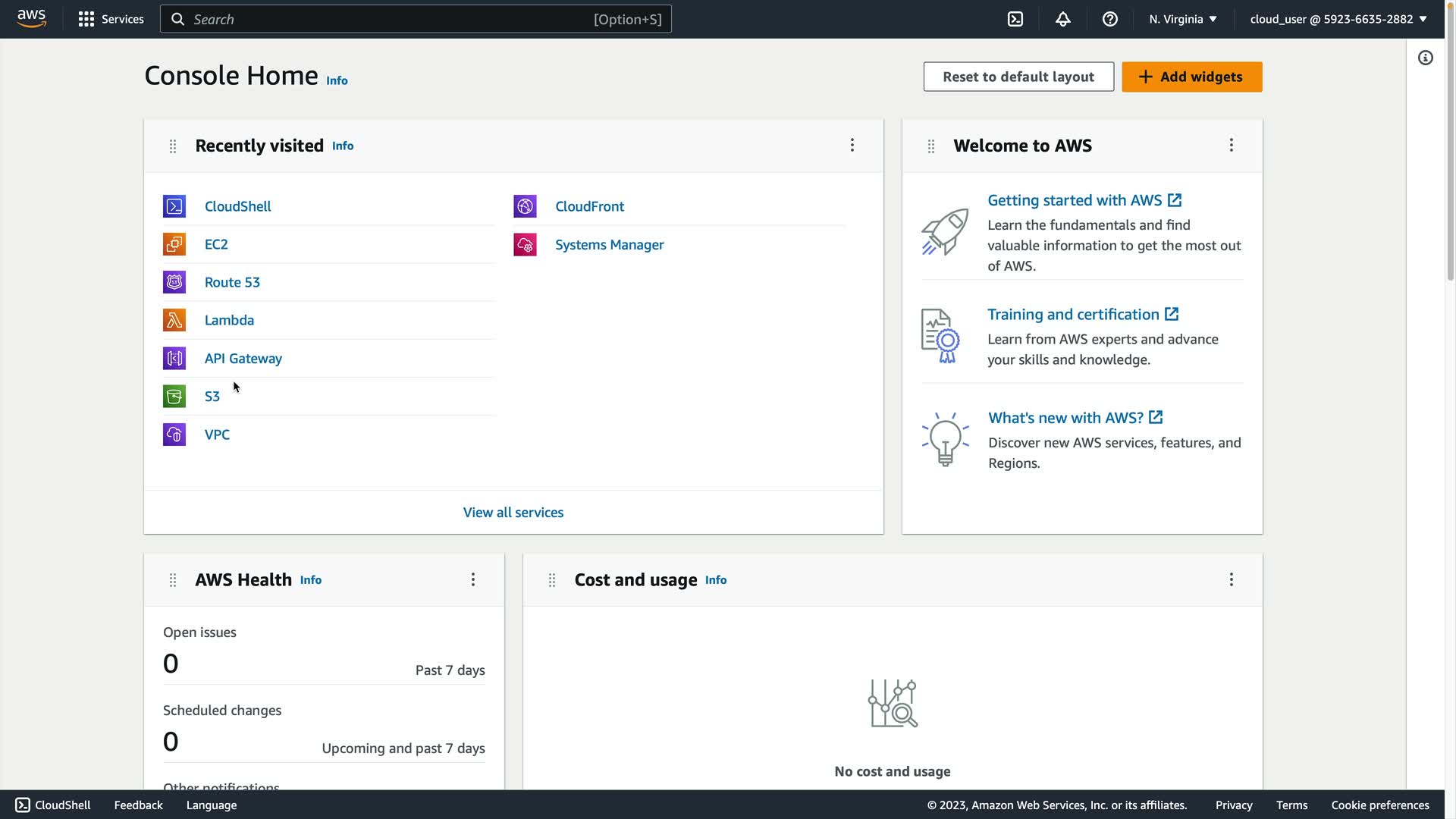Click the S3 bucket icon
1456x819 pixels.
(x=174, y=397)
